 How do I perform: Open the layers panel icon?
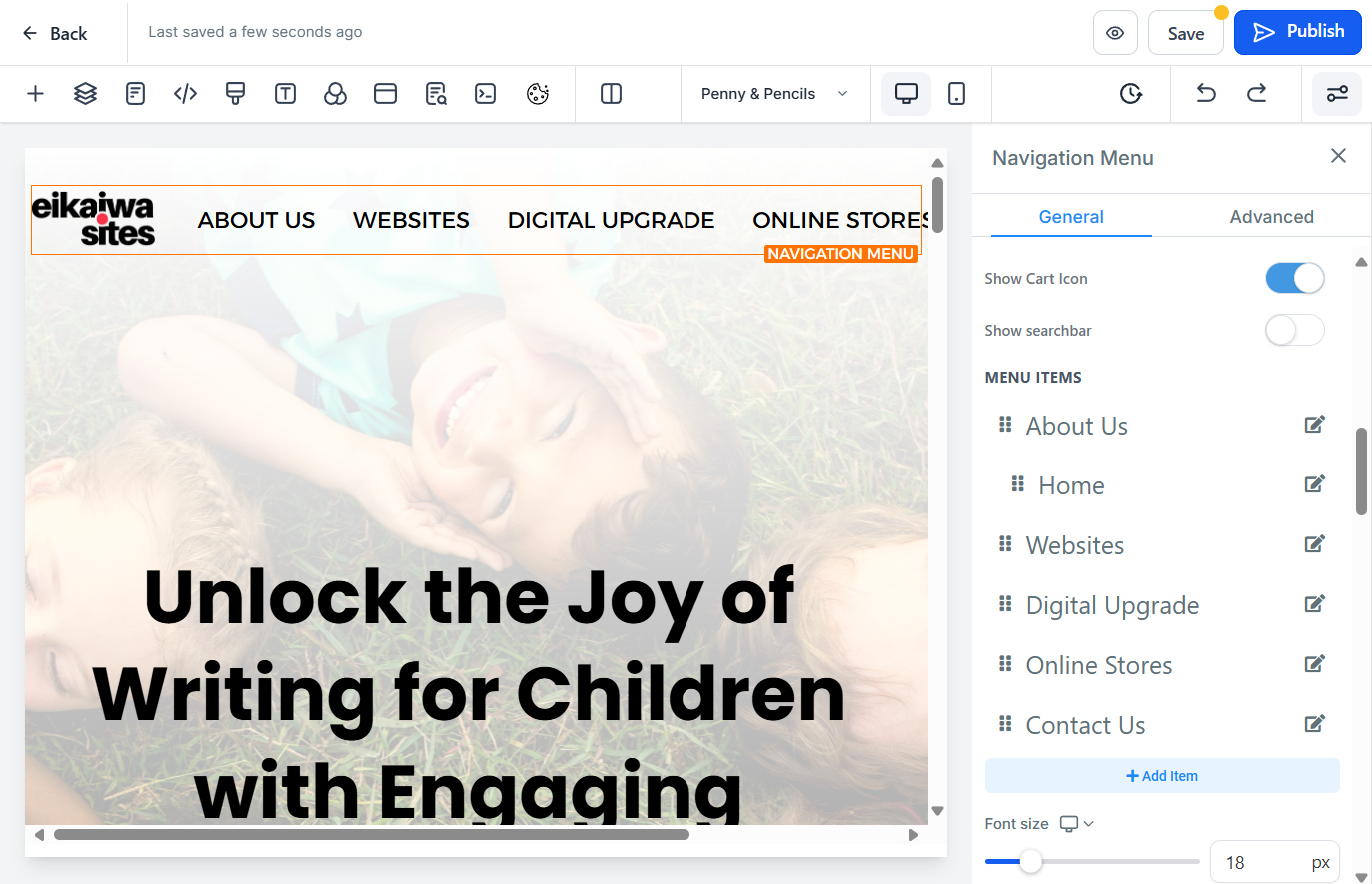85,94
